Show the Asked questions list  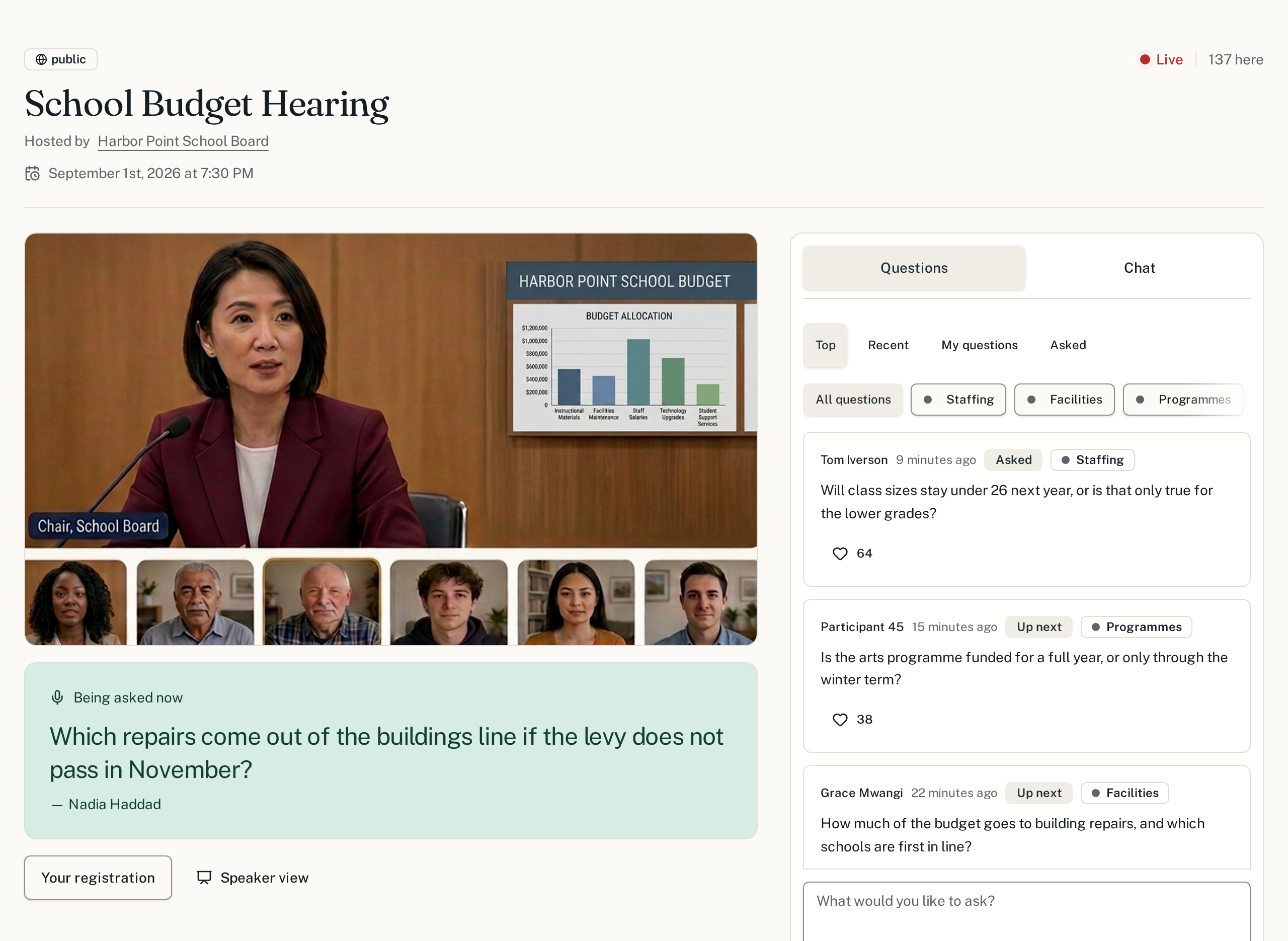coord(1068,345)
